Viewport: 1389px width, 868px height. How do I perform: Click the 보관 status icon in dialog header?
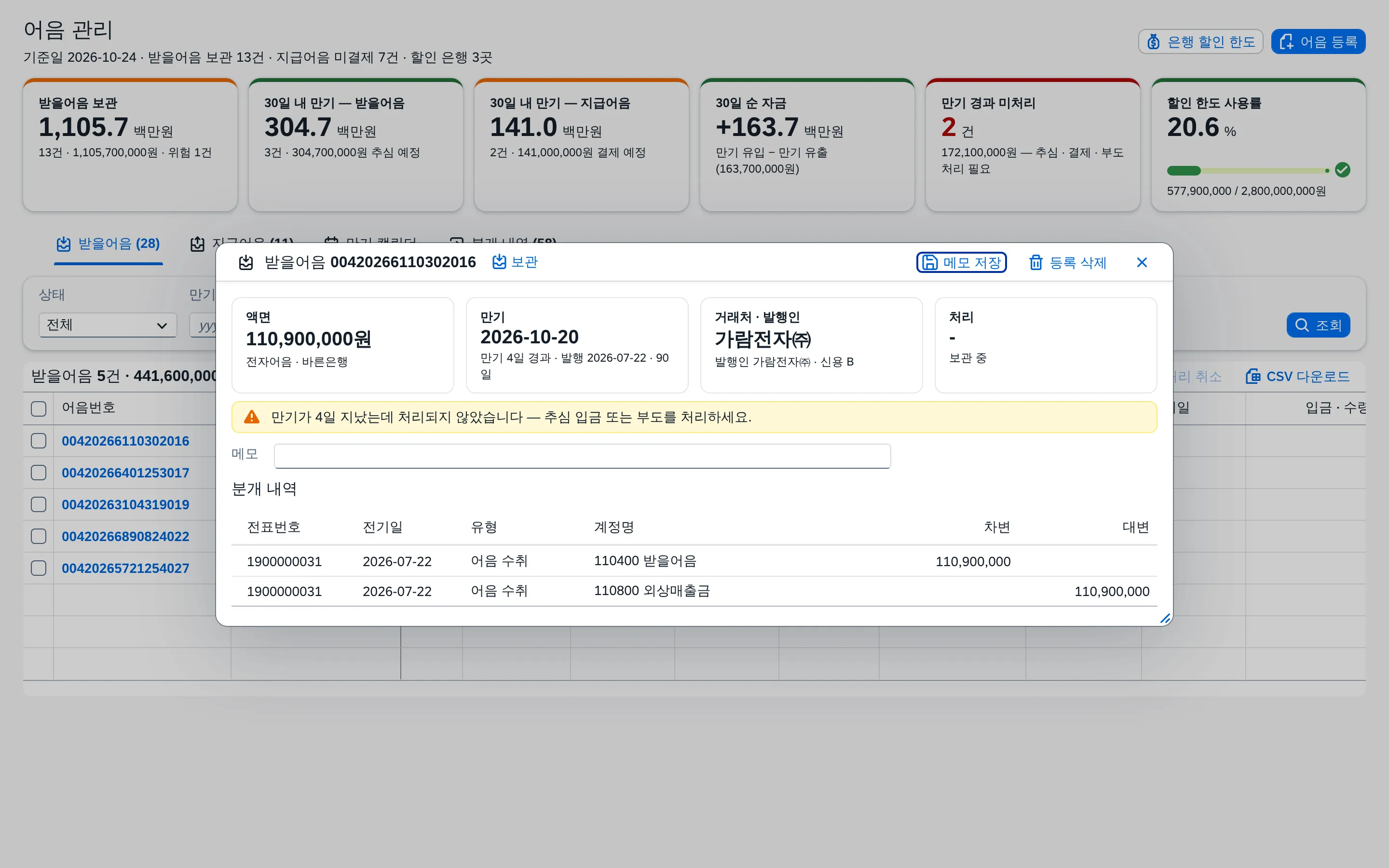(x=499, y=262)
